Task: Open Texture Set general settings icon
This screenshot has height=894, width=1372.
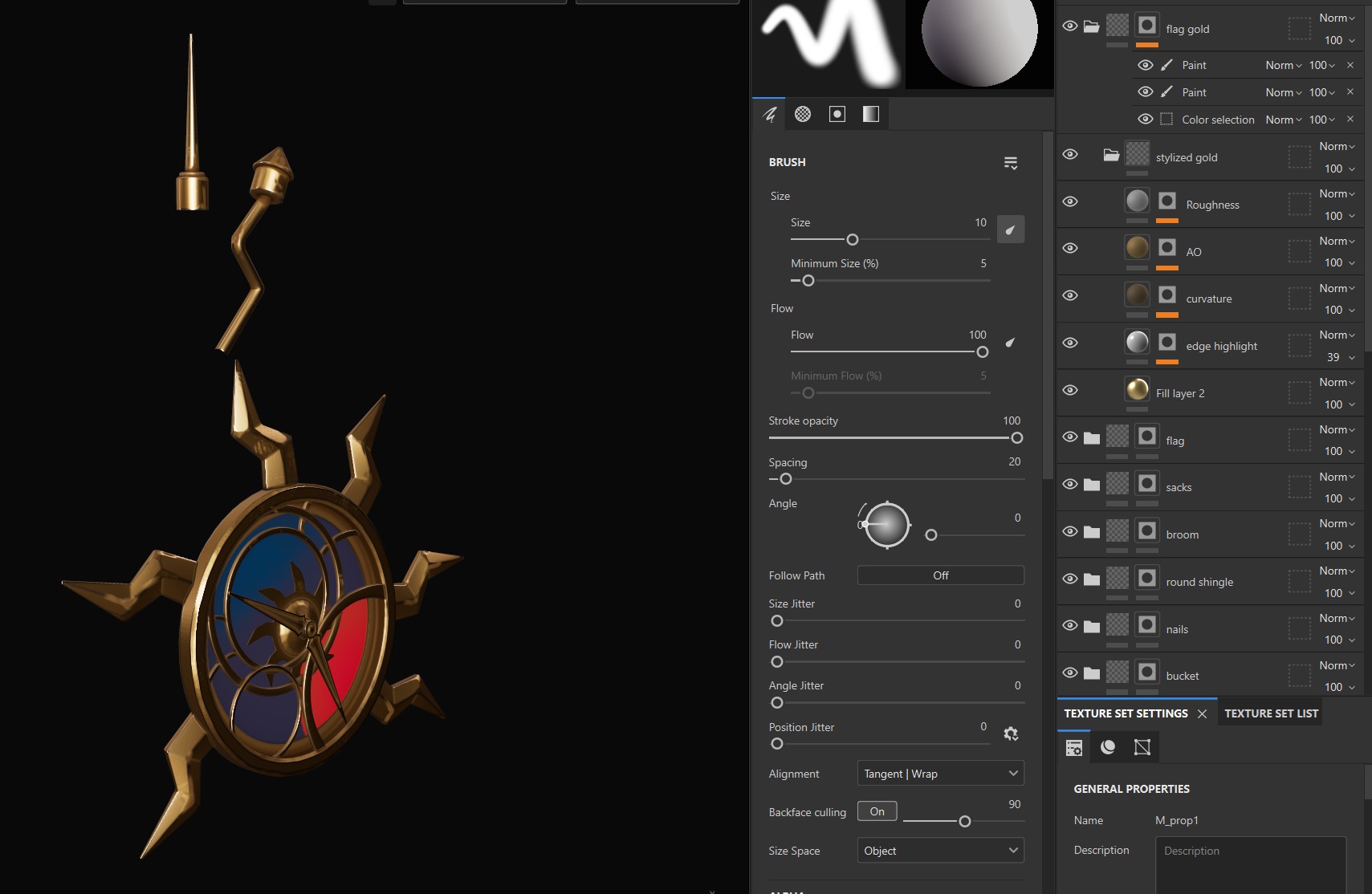Action: 1074,748
